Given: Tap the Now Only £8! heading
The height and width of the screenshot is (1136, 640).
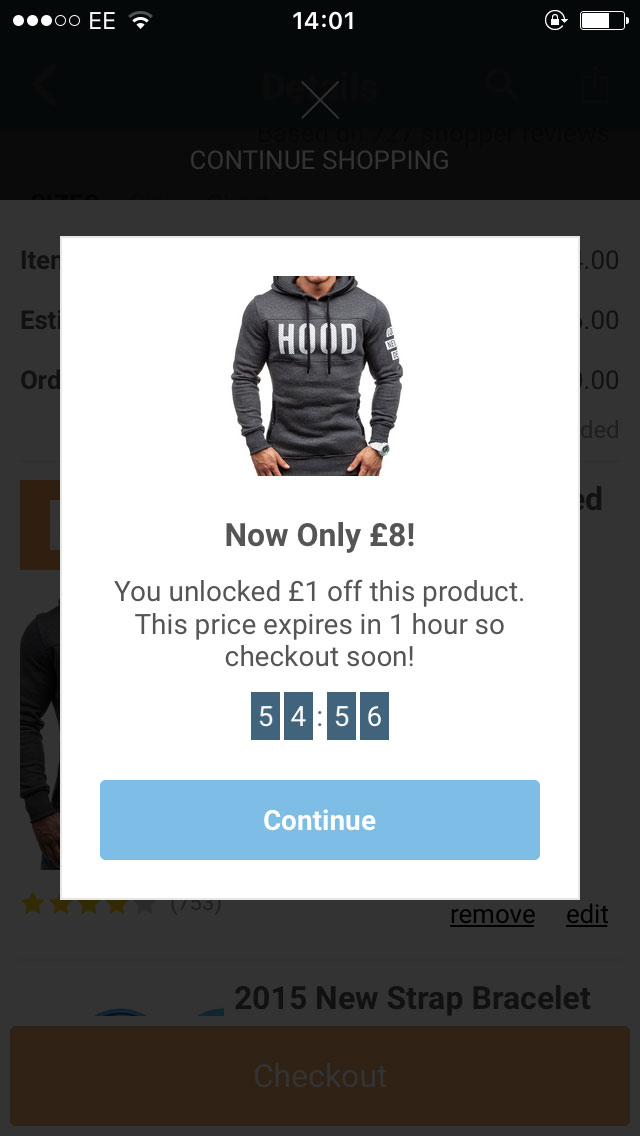Looking at the screenshot, I should pyautogui.click(x=320, y=535).
